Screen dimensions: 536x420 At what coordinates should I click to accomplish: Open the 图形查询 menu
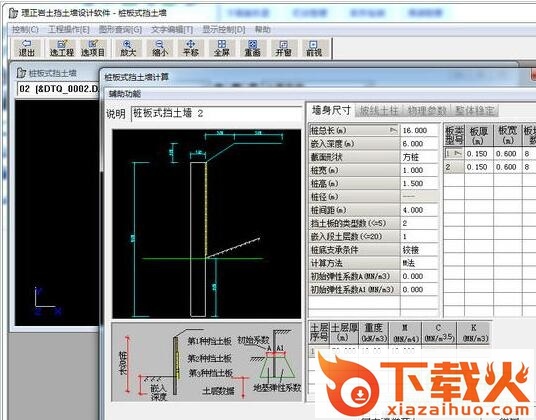pyautogui.click(x=120, y=30)
